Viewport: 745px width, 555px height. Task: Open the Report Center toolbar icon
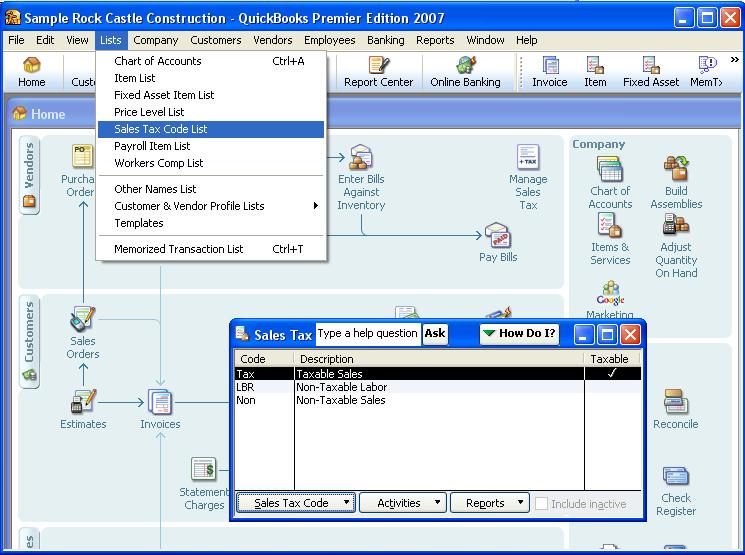(x=378, y=71)
